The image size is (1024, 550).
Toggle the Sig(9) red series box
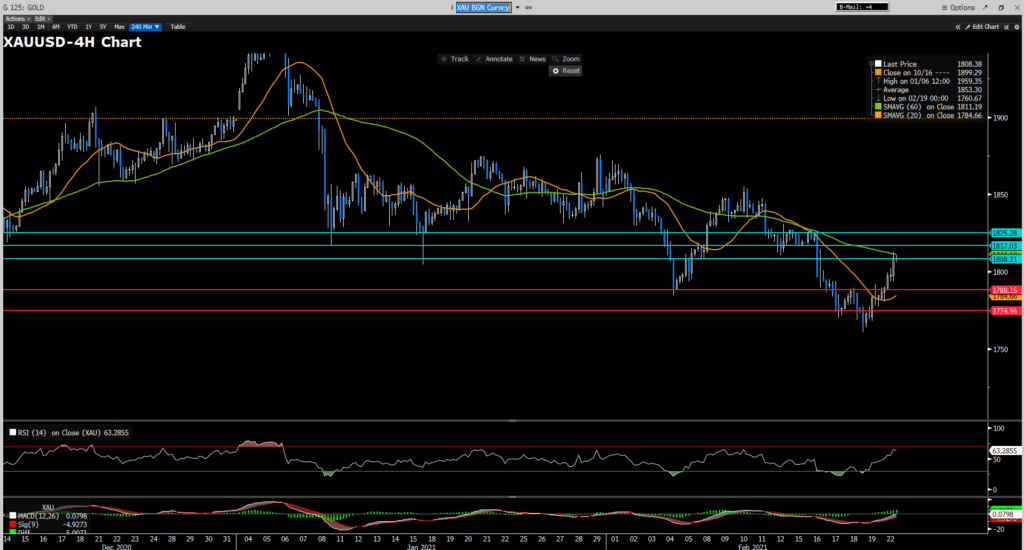coord(12,525)
